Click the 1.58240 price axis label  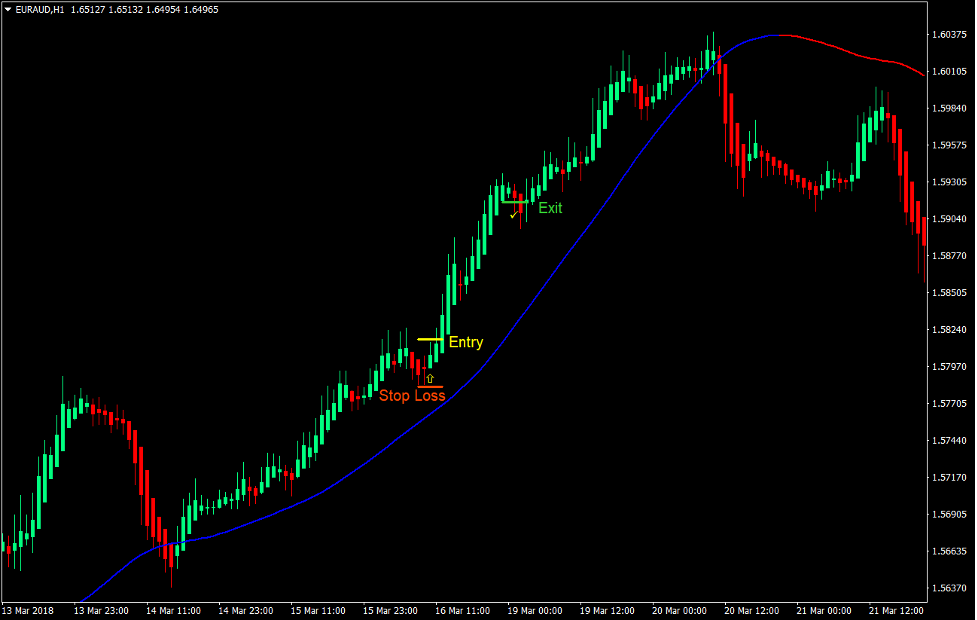(948, 330)
